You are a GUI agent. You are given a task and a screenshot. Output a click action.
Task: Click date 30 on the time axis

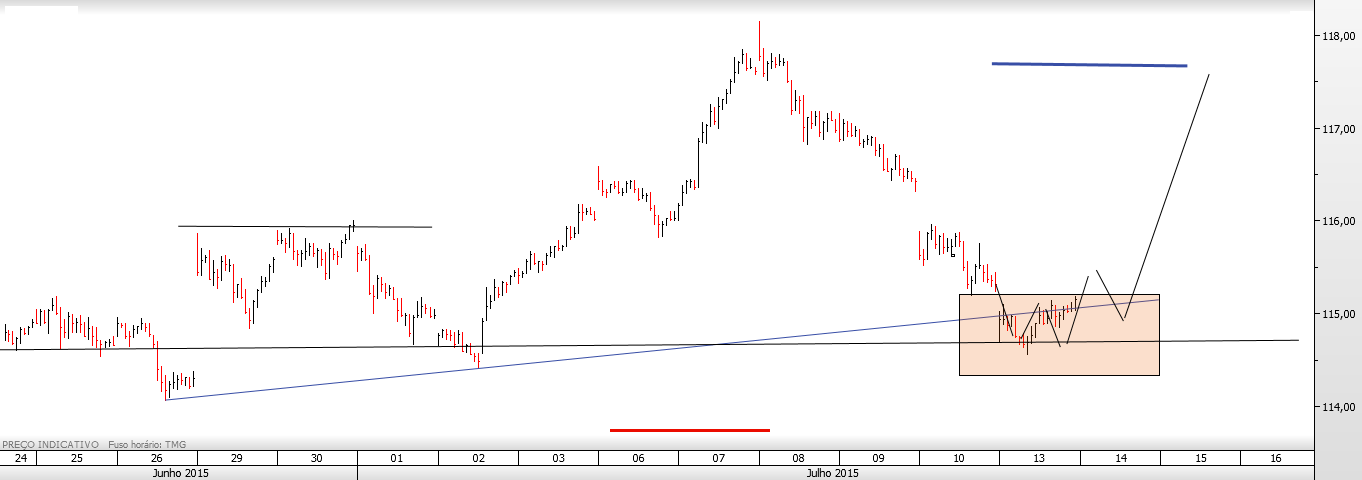(x=317, y=458)
